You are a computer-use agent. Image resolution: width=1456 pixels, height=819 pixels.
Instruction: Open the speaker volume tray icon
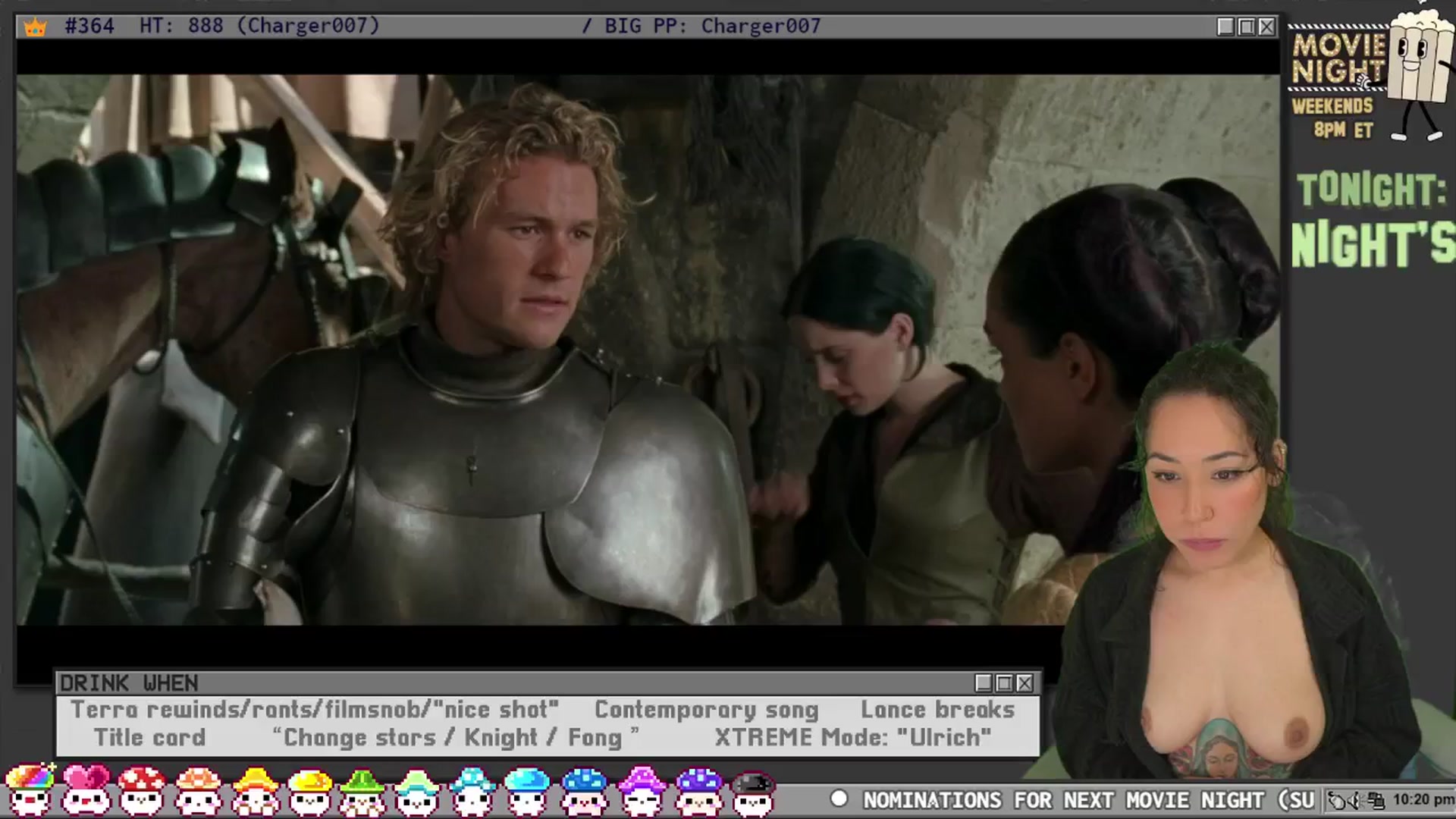coord(1357,800)
